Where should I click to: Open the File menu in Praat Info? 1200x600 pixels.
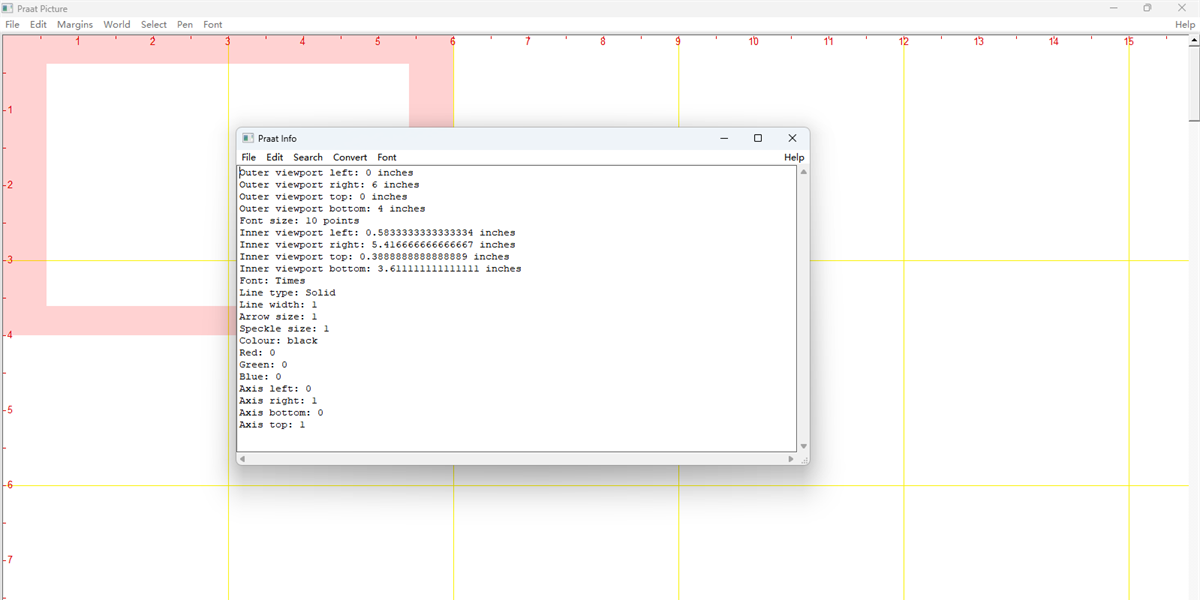point(248,157)
